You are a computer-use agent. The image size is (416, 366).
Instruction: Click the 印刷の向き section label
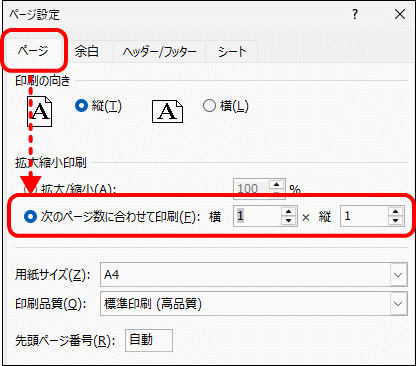coord(43,81)
